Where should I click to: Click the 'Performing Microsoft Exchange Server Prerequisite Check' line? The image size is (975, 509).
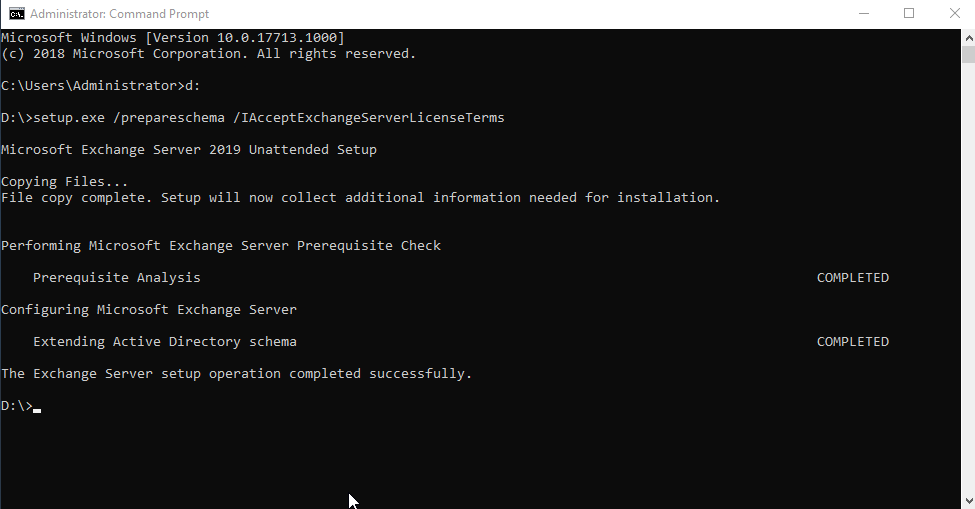click(221, 245)
